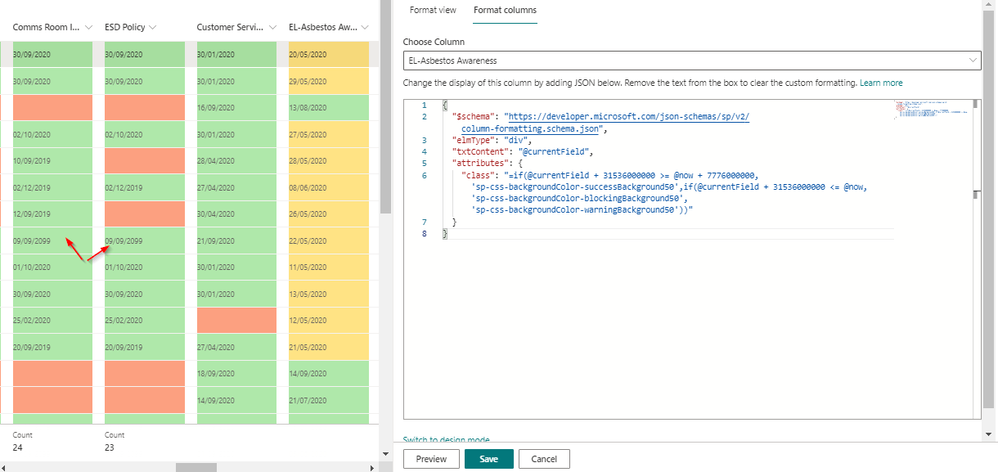
Task: Select the 02/12/2019 ESD Policy cell
Action: click(144, 188)
